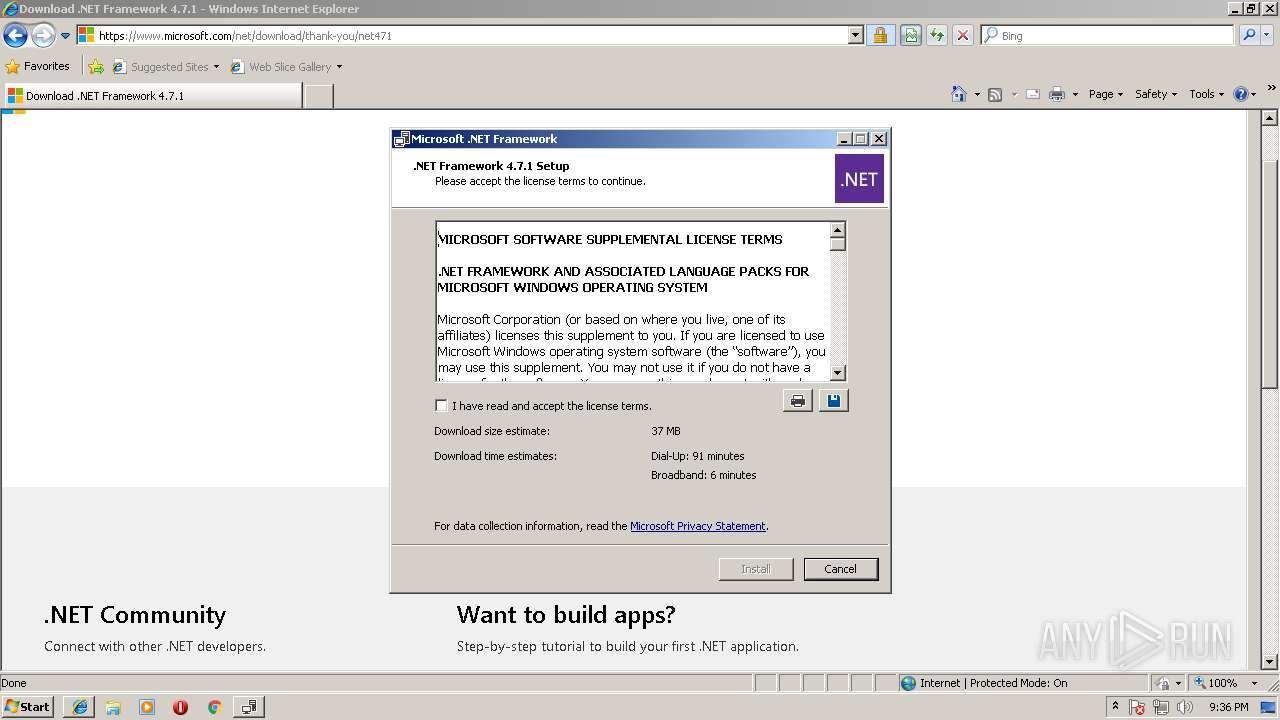This screenshot has width=1280, height=720.
Task: Click license text scrollbar up arrow
Action: [838, 230]
